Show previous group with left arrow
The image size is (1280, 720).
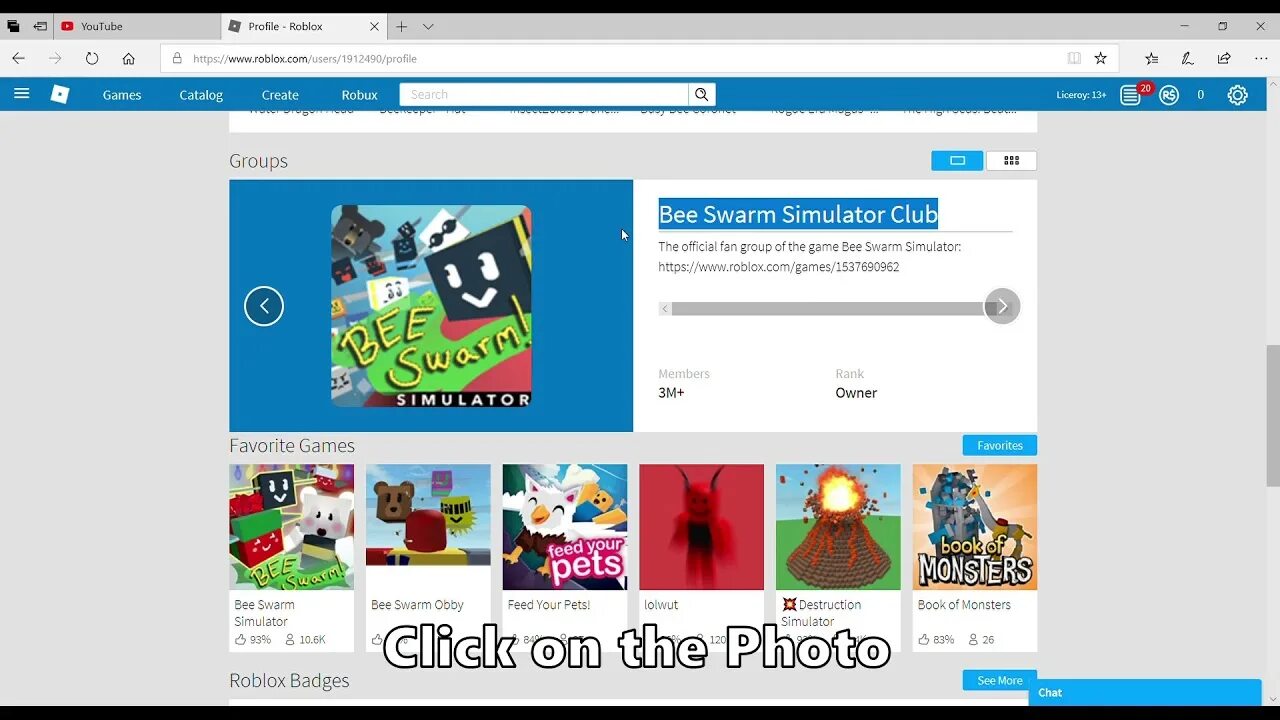pos(264,306)
